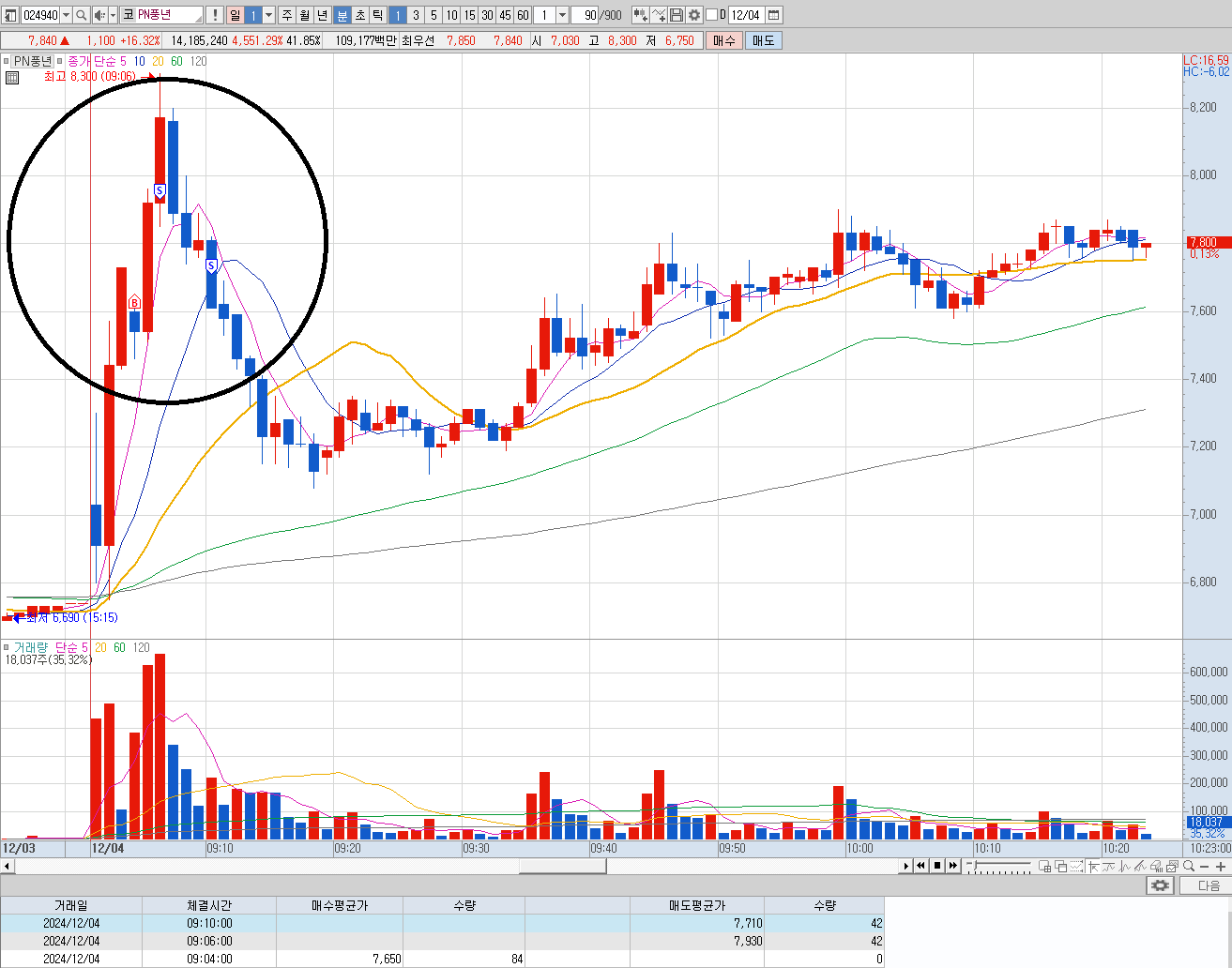Select the 3-minute interval button

coord(416,15)
